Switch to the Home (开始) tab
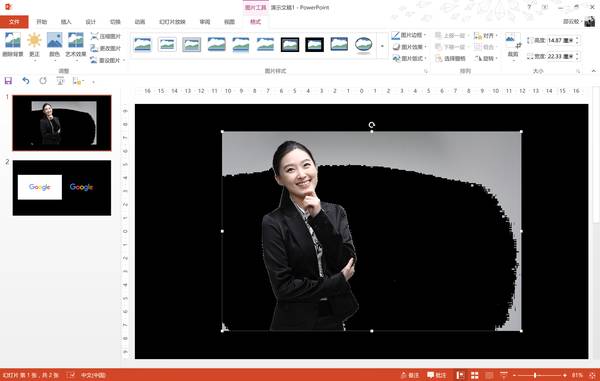This screenshot has height=381, width=600. pos(41,22)
